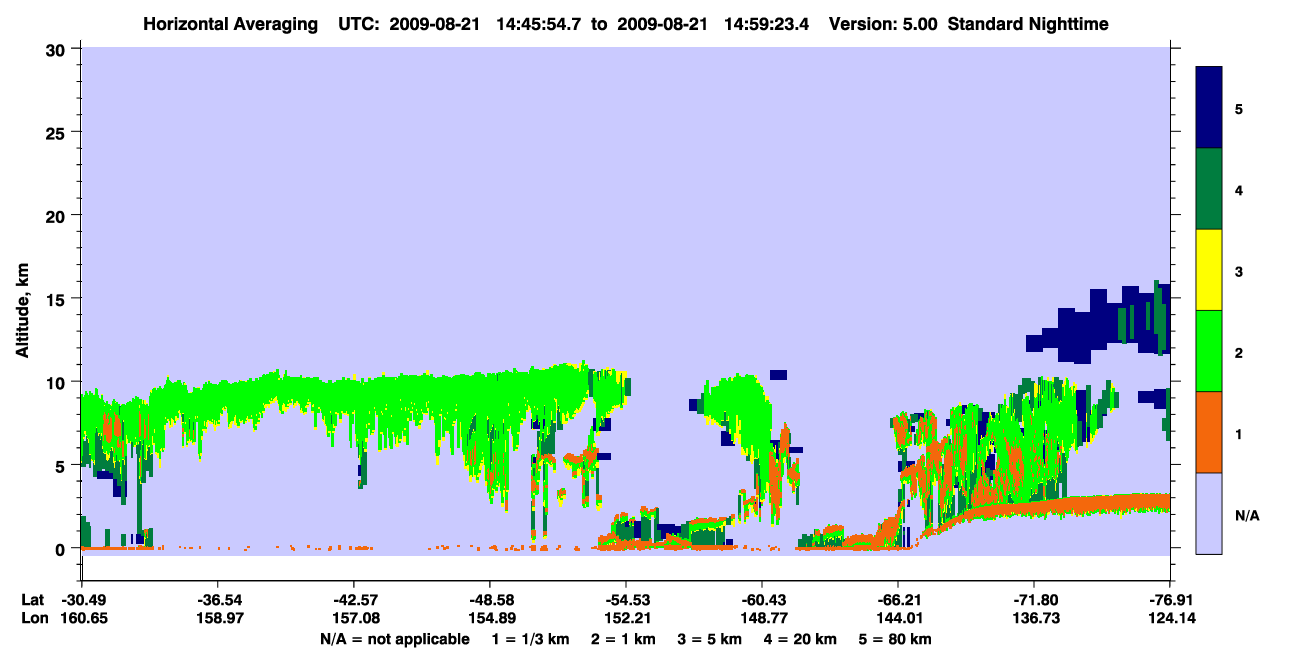The width and height of the screenshot is (1300, 667).
Task: Click the orange surface layer near latitude -71.80
Action: 1033,507
